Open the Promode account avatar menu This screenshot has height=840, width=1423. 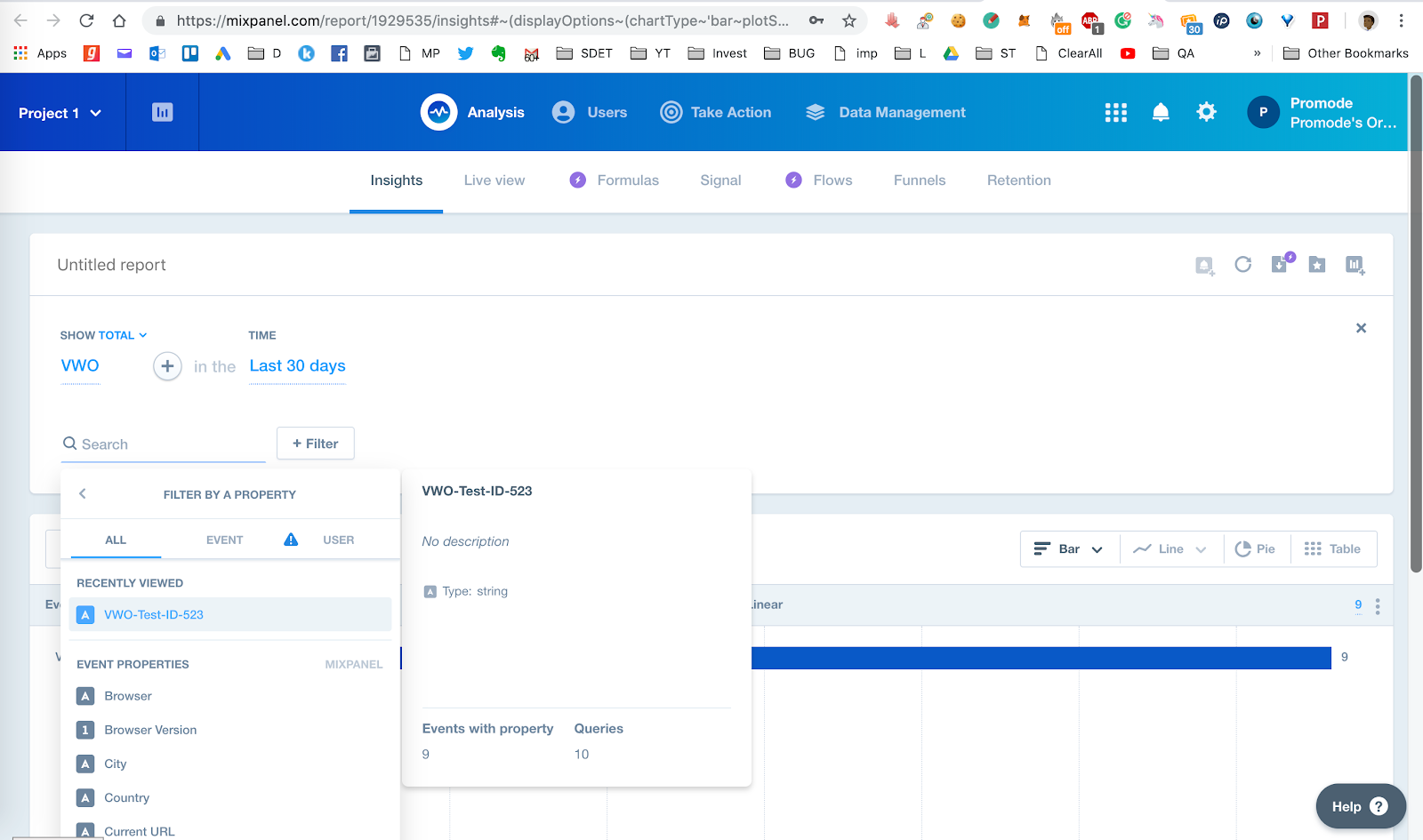pyautogui.click(x=1263, y=112)
